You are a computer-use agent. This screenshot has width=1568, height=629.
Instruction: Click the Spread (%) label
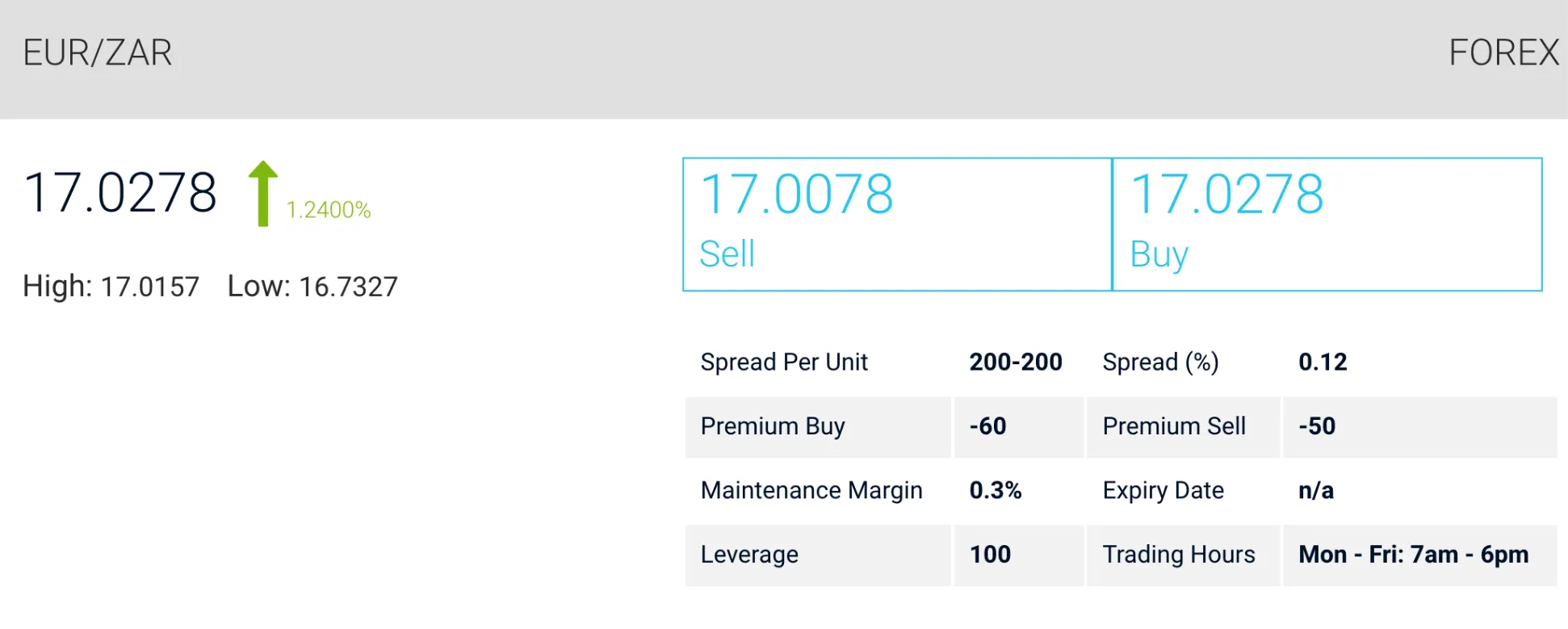1160,362
